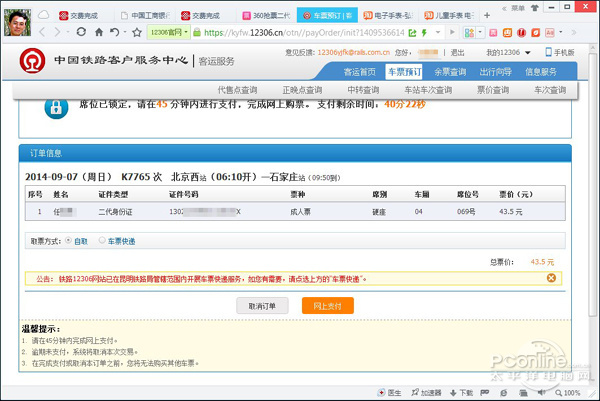Click 中转查询 submenu item
The width and height of the screenshot is (600, 401).
[x=363, y=90]
